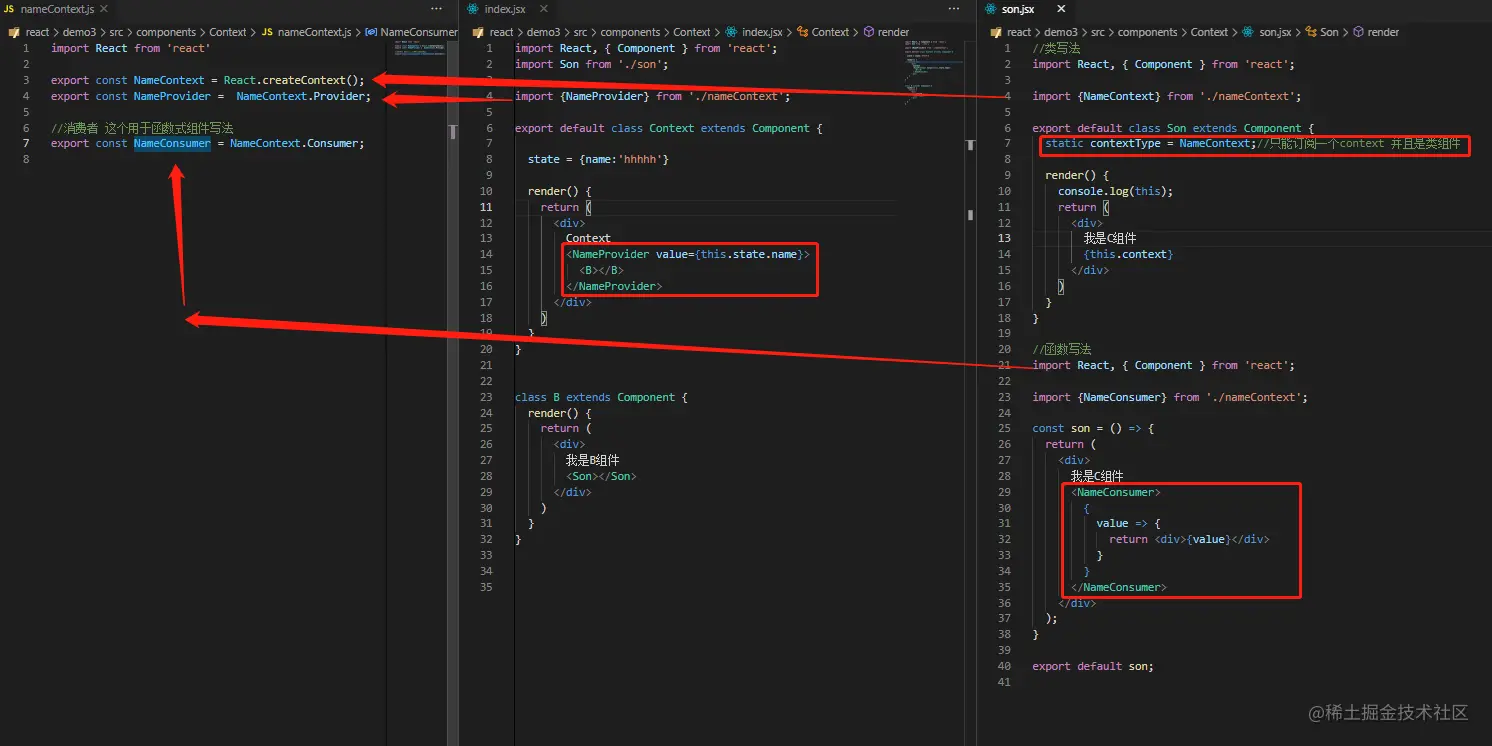Open More Actions menu in nameContext.js pane
The height and width of the screenshot is (746, 1492).
436,9
